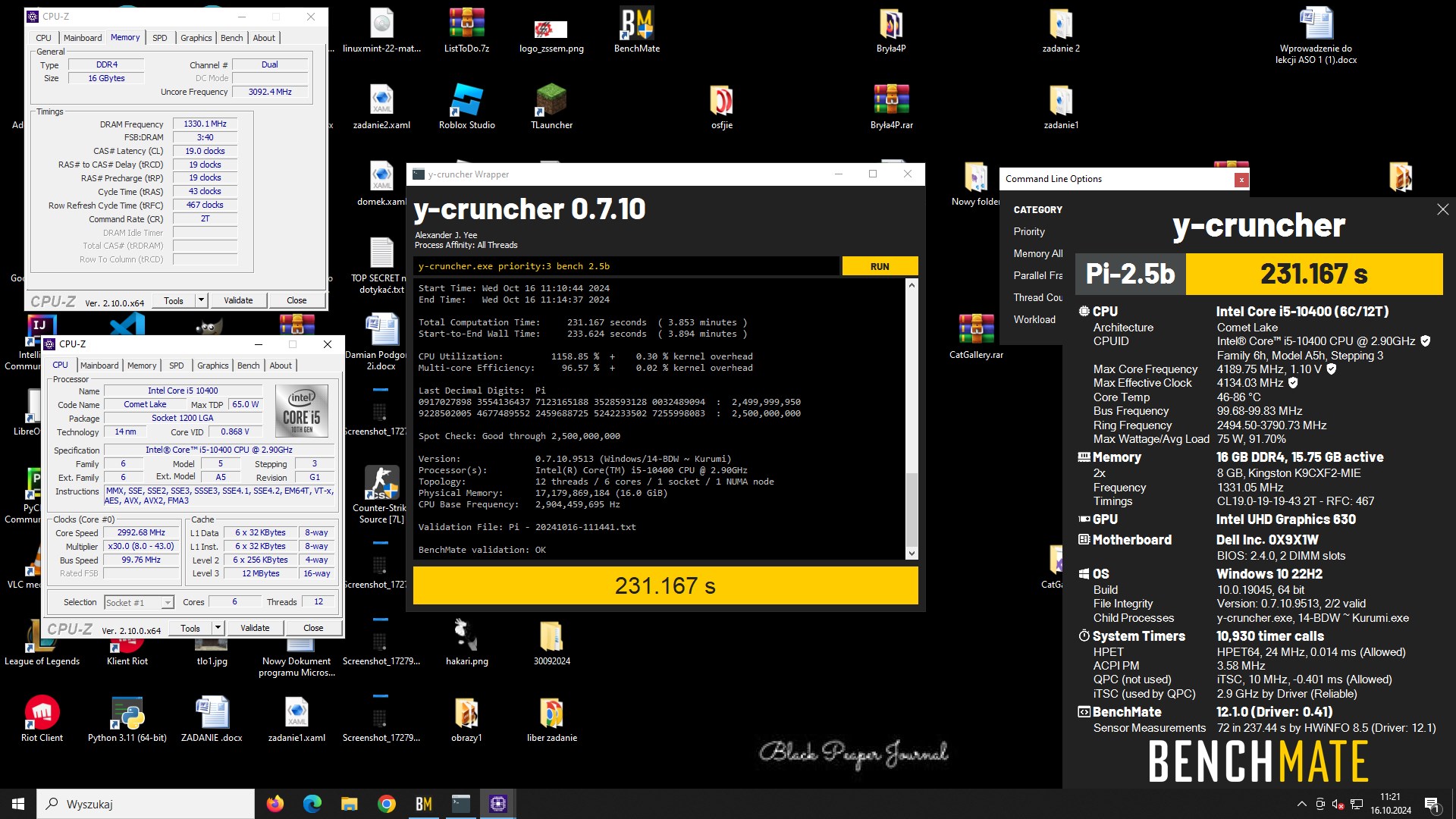Show hidden tray icons chevron
Screen dimensions: 1456x819
(x=1301, y=804)
